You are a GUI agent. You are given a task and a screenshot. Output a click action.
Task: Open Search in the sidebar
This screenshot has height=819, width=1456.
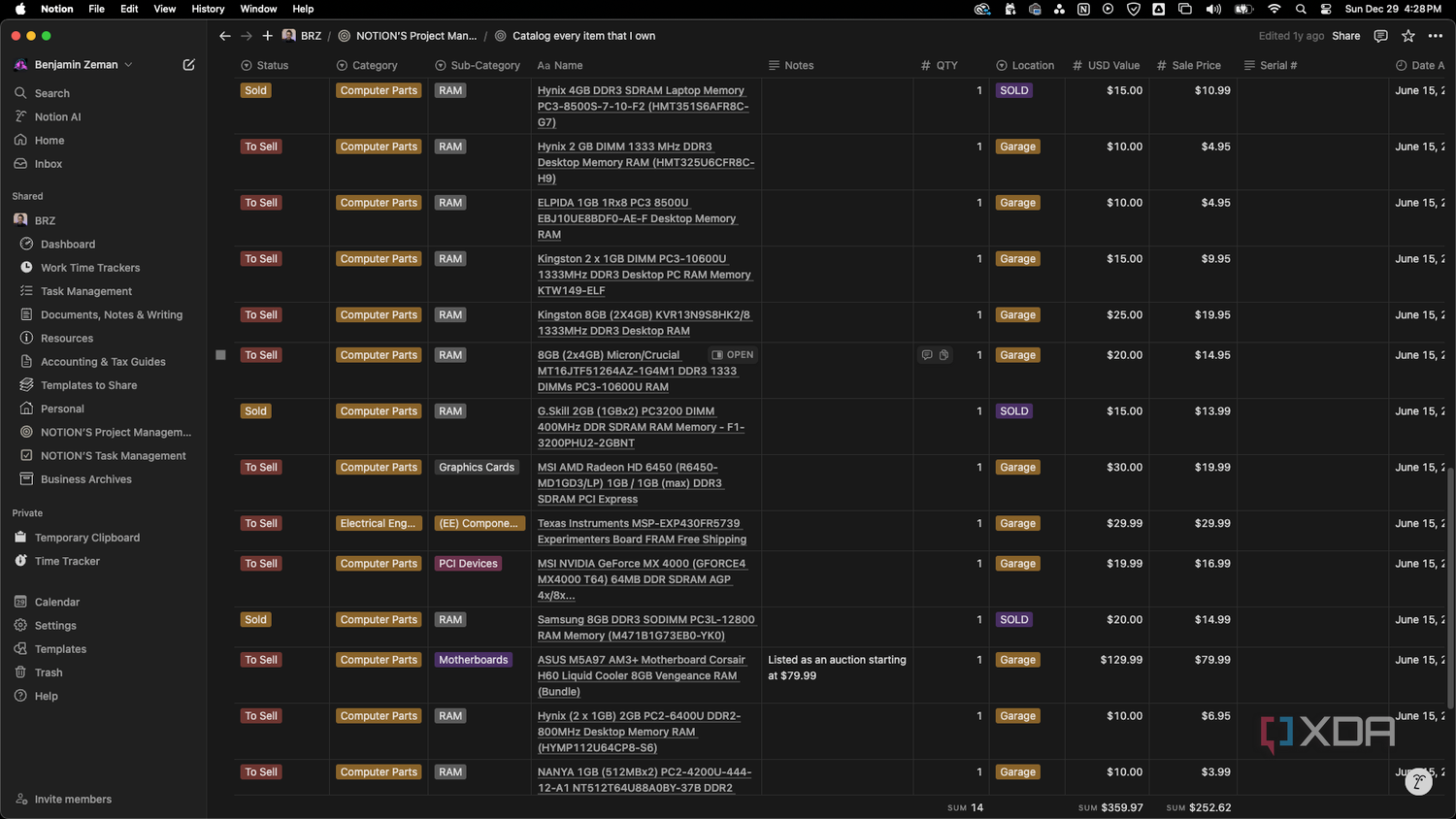click(x=51, y=93)
